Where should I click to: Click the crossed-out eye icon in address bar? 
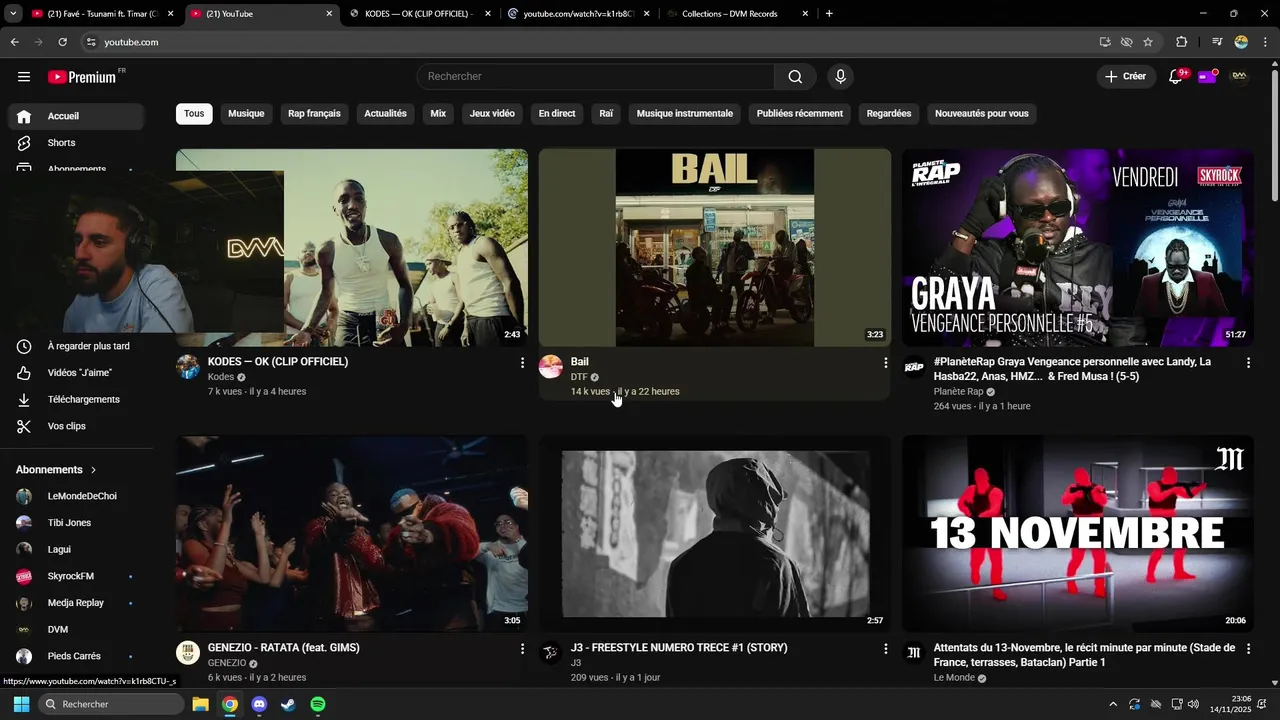[1126, 42]
